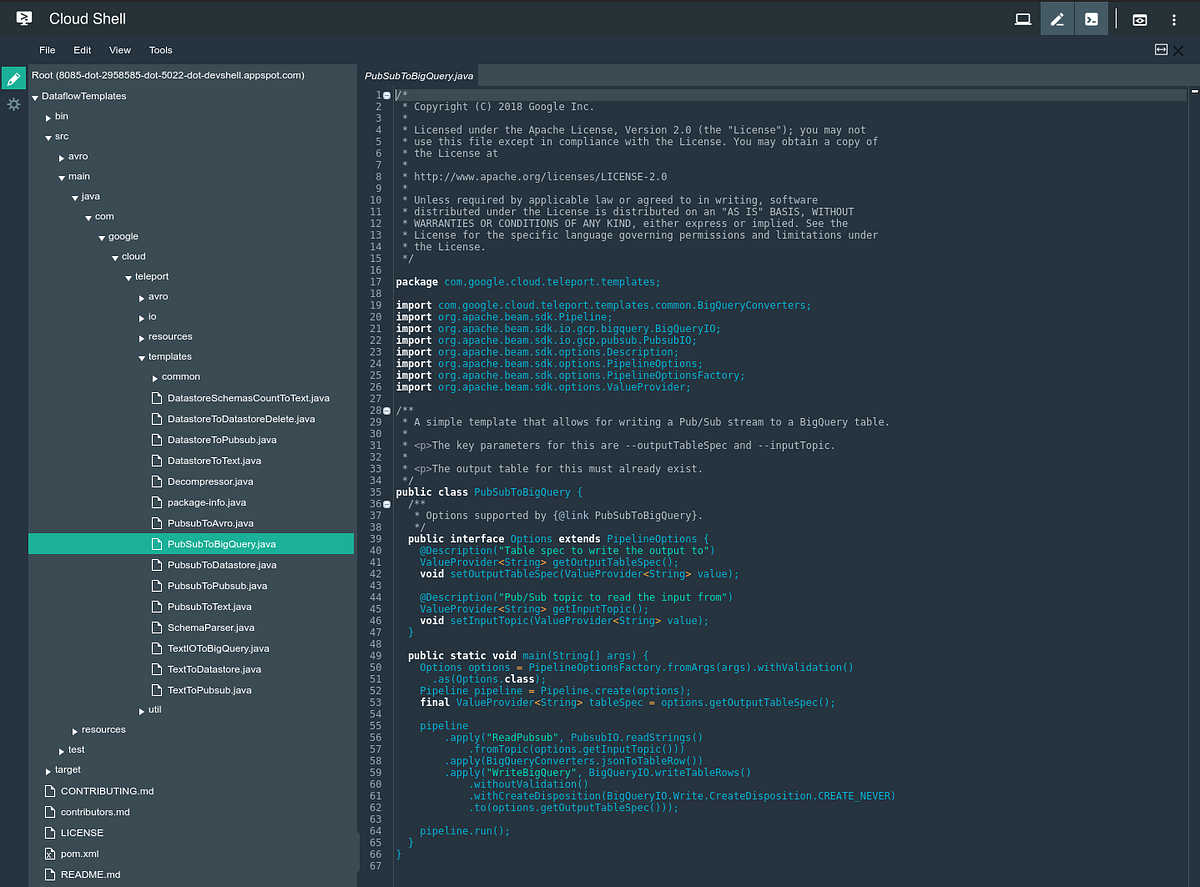The height and width of the screenshot is (887, 1200).
Task: Open the Tools menu
Action: click(x=161, y=50)
